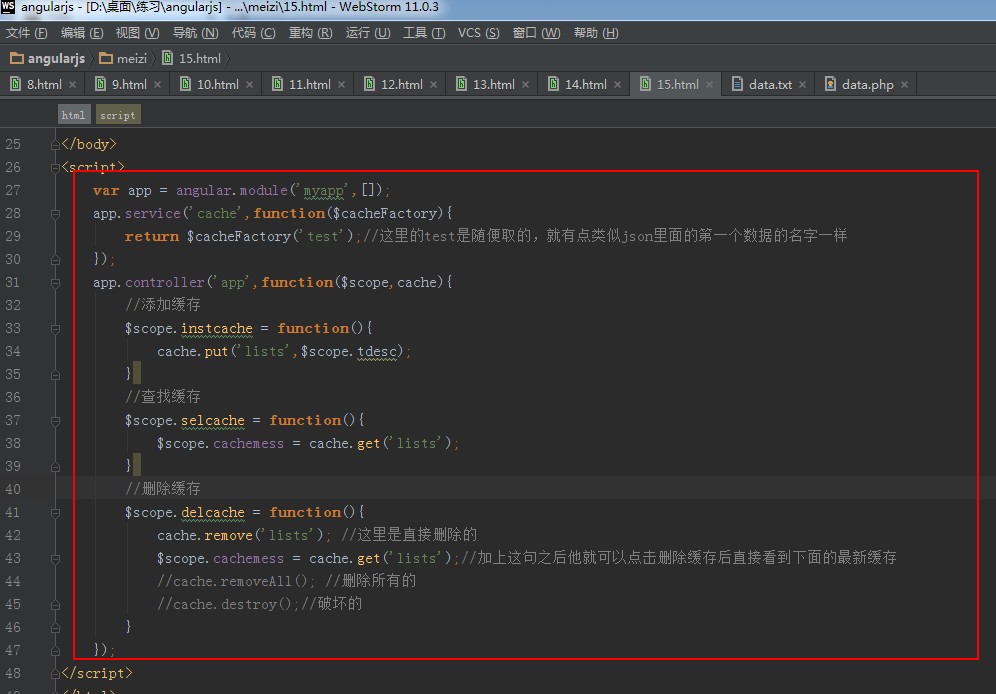Click the $cacheFactory('test') call on line 29
The height and width of the screenshot is (694, 996).
269,236
